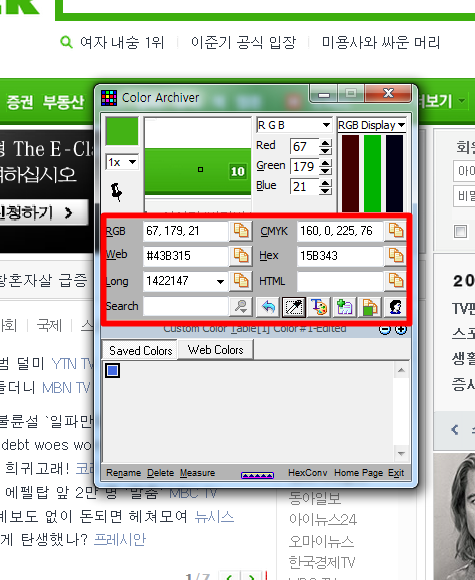
Task: Click the minus button near Custom Color Table
Action: point(385,330)
